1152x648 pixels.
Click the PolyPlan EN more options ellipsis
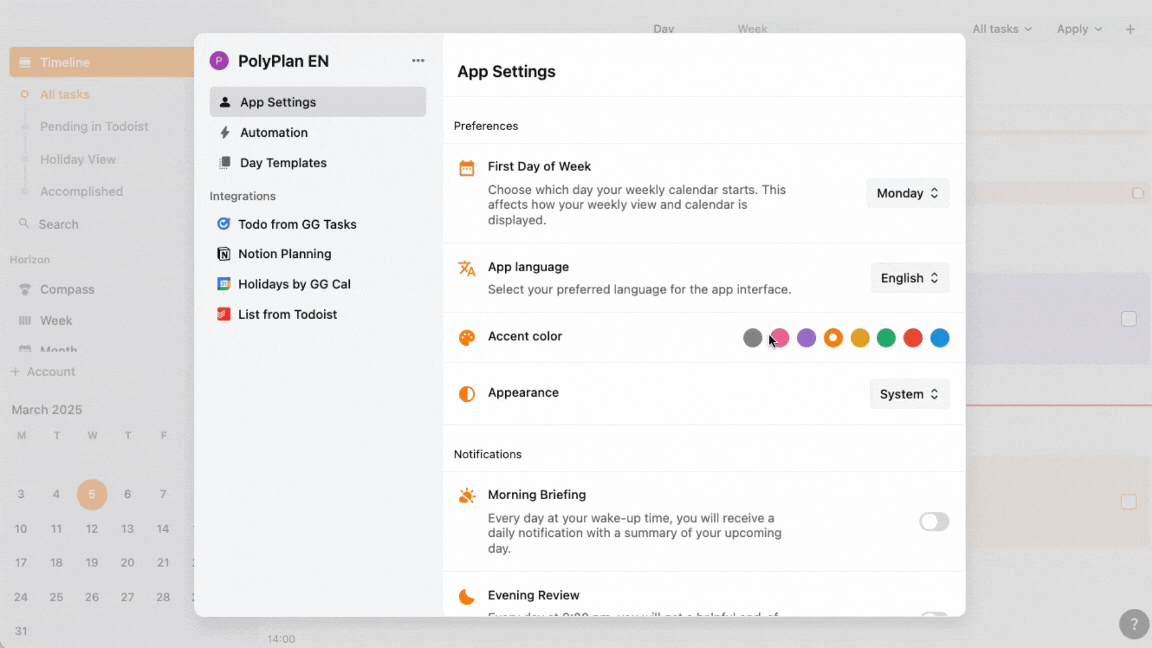click(x=418, y=61)
